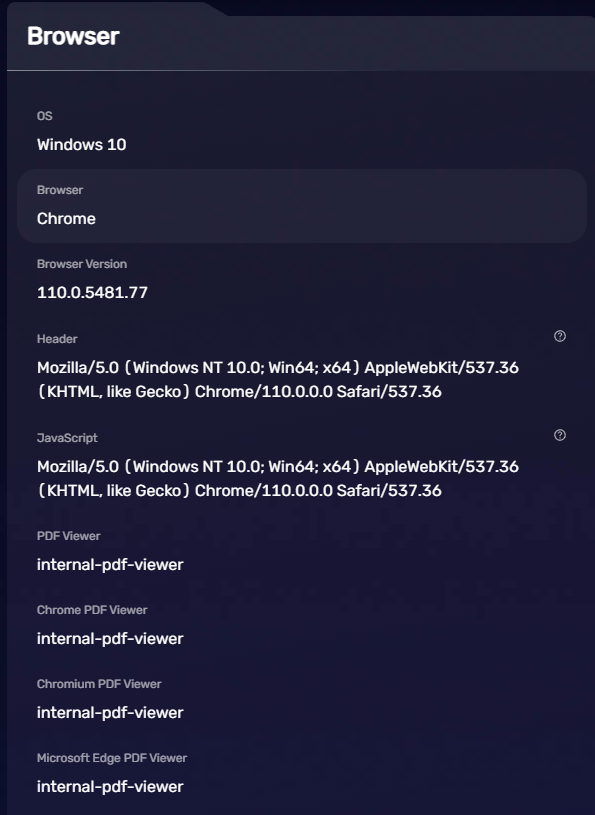595x815 pixels.
Task: Click the OS field label
Action: (42, 116)
